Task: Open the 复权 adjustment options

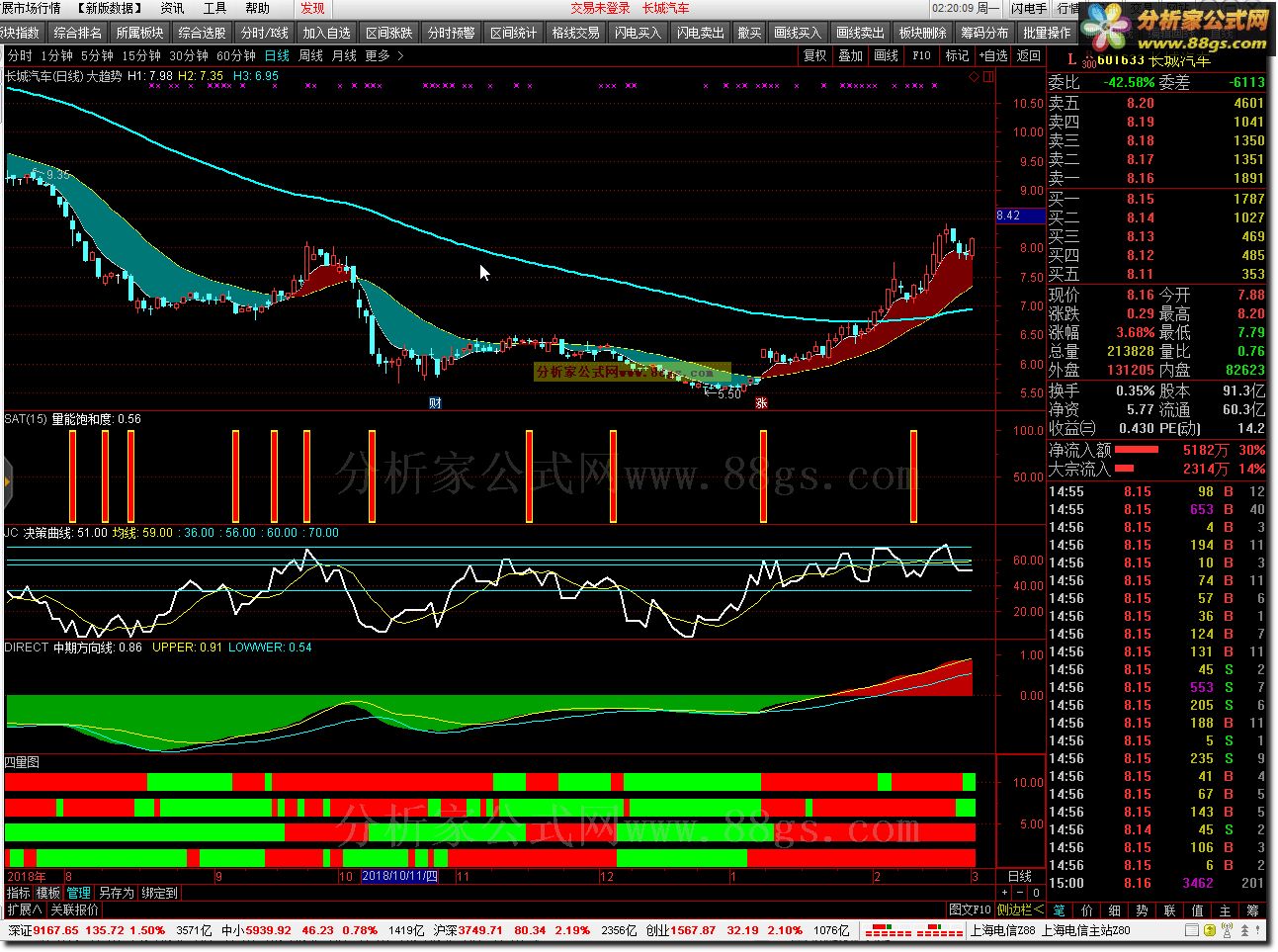Action: coord(815,56)
